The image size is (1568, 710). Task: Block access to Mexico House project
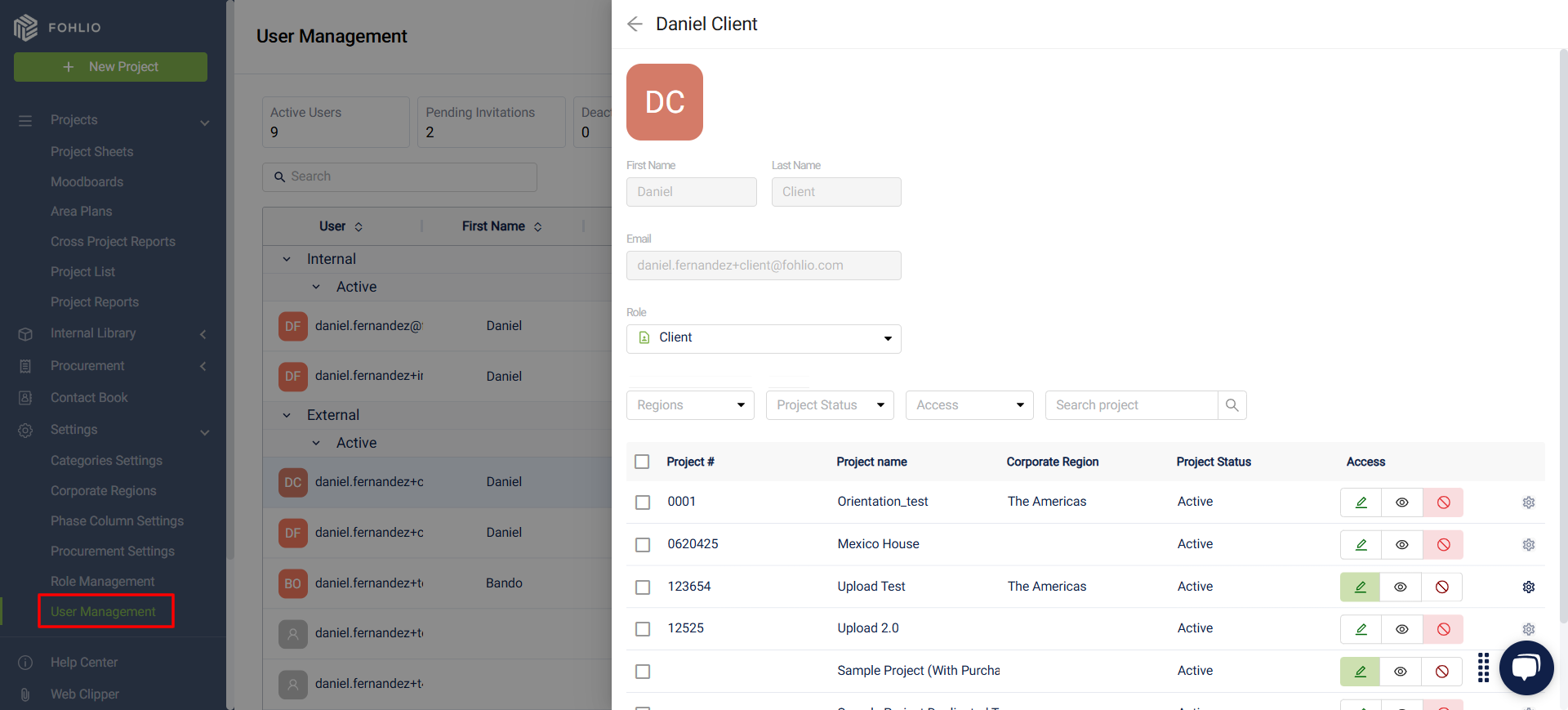click(1443, 545)
